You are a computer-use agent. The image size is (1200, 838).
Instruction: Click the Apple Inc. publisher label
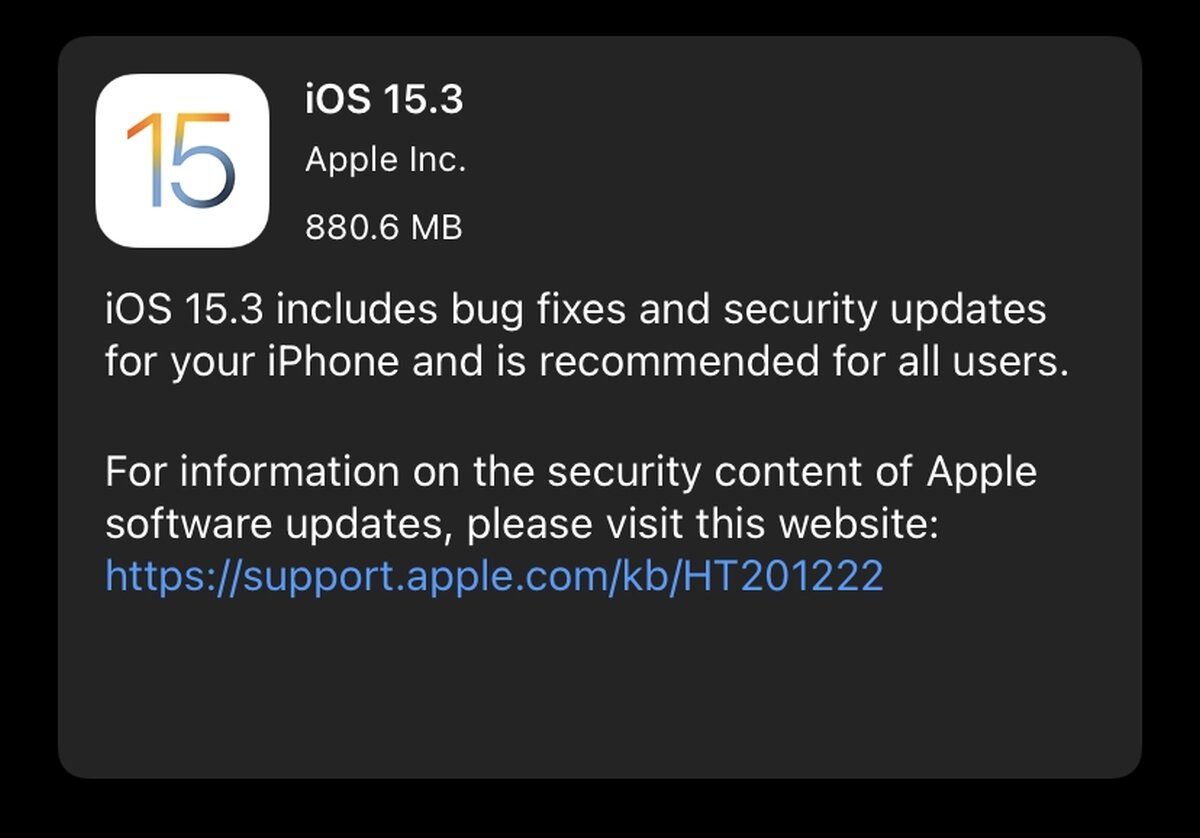385,158
